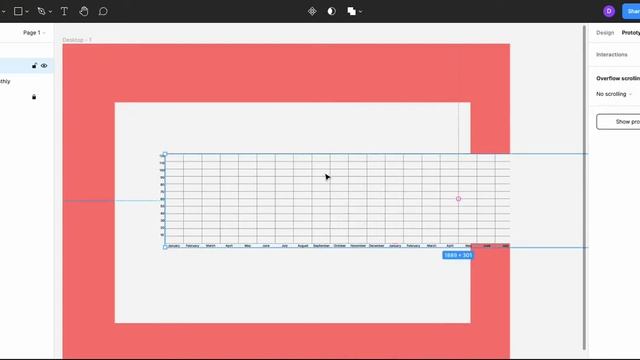640x360 pixels.
Task: Open the Boolean operations dropdown arrow
Action: pyautogui.click(x=360, y=12)
